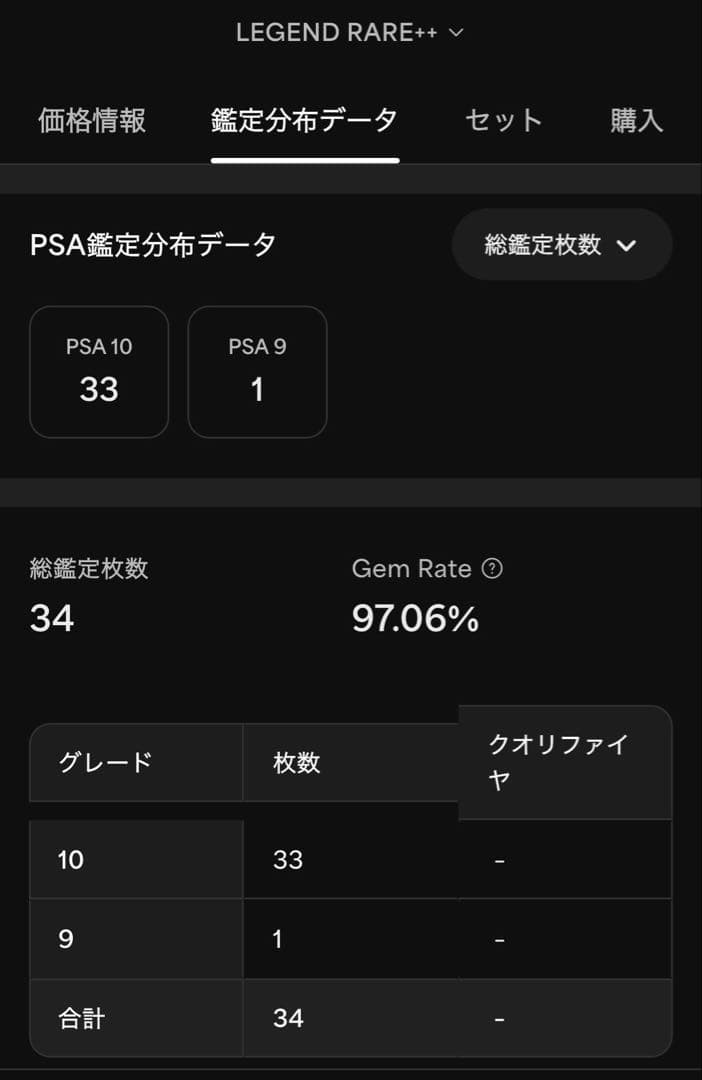Tap the PSA 9 grade card showing 1
The image size is (702, 1080).
257,372
